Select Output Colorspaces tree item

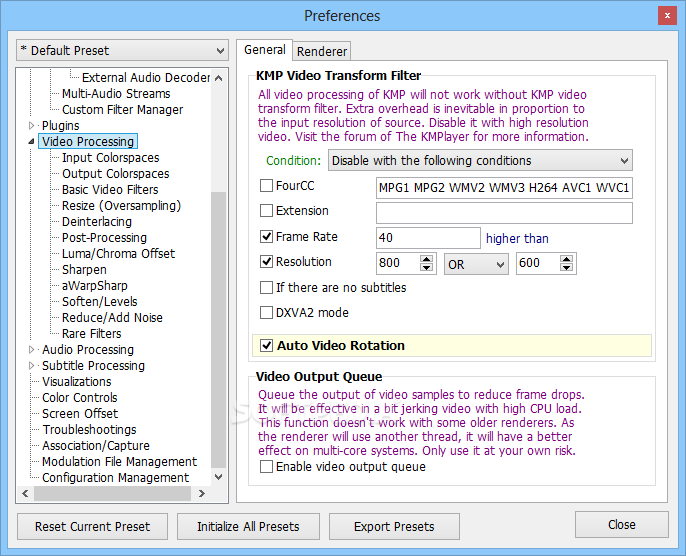point(116,174)
